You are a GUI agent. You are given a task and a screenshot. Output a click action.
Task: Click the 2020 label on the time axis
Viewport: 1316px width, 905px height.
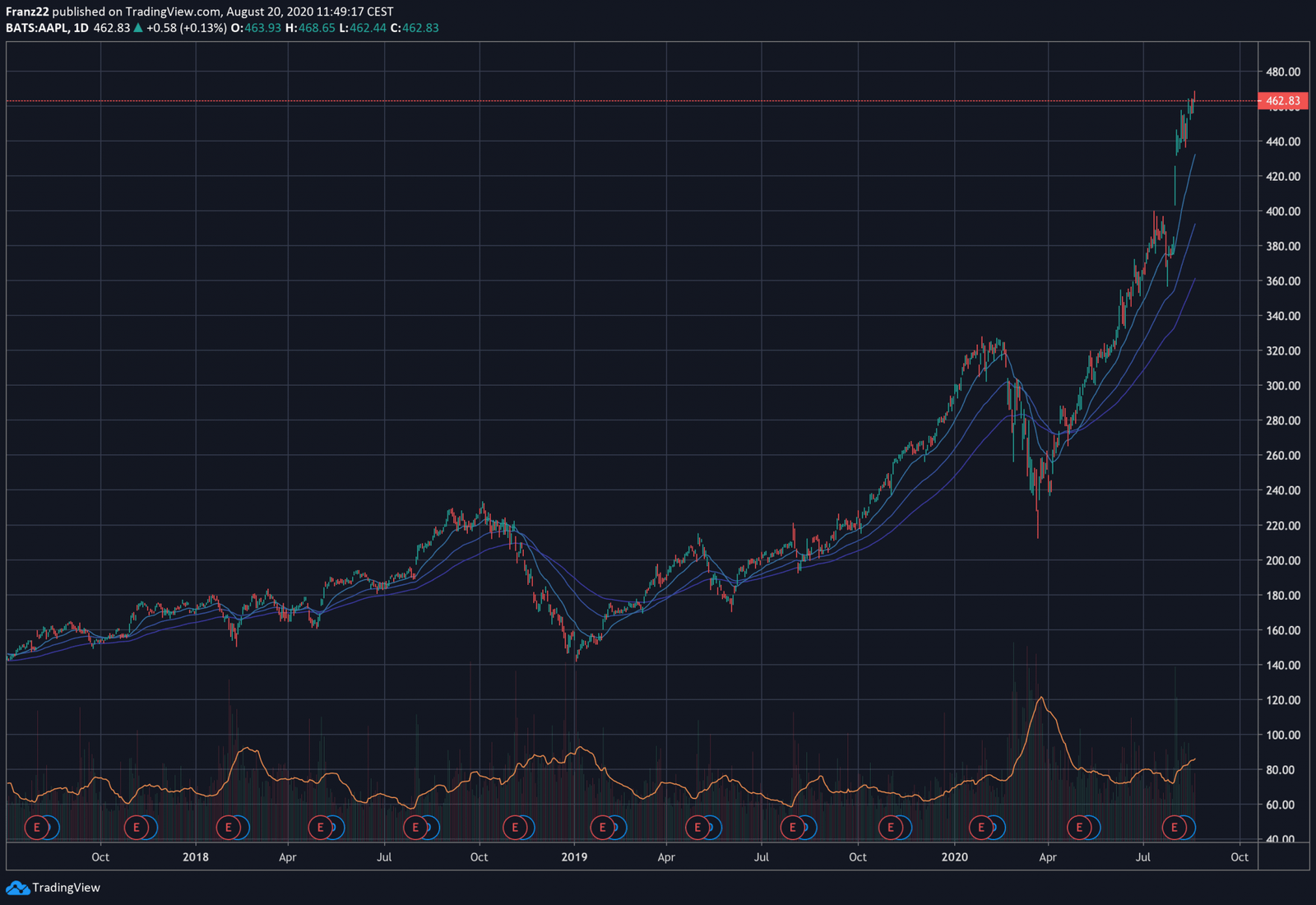coord(954,857)
